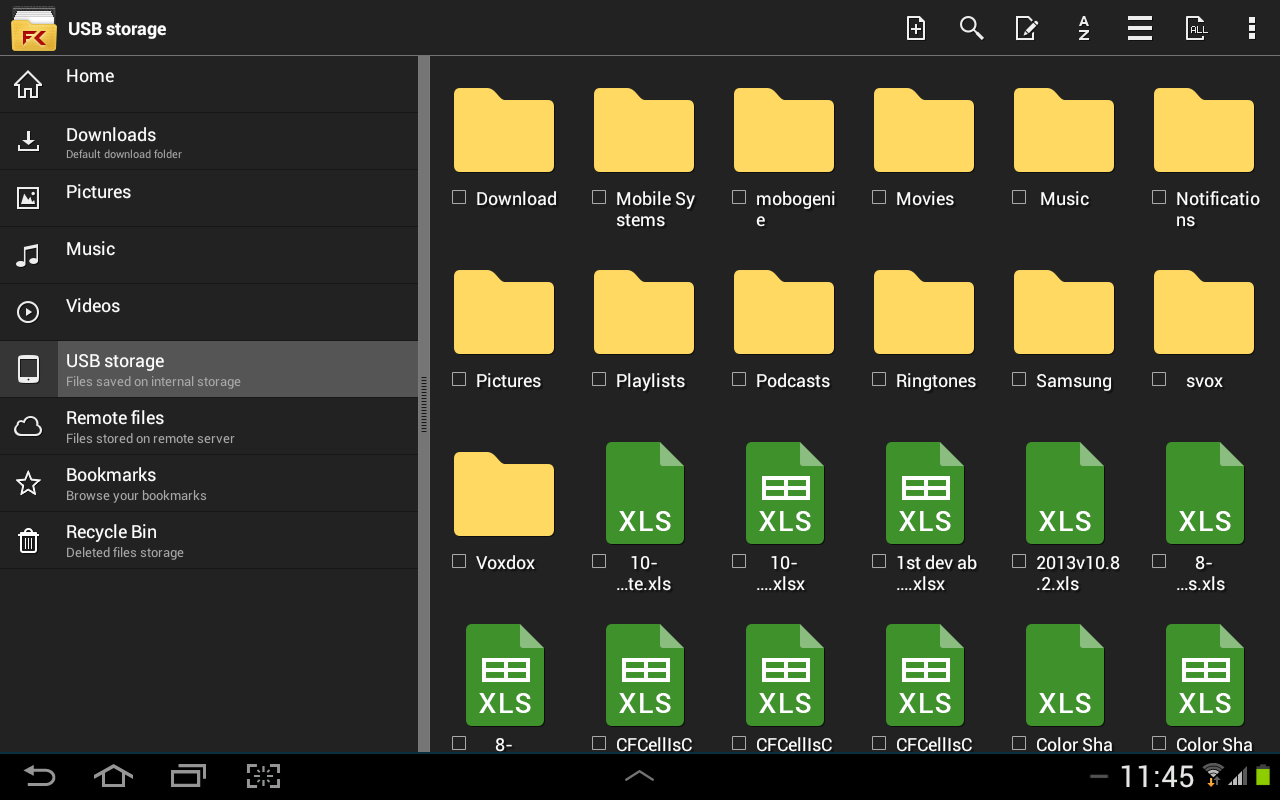Open the three-dot overflow menu

click(x=1251, y=28)
